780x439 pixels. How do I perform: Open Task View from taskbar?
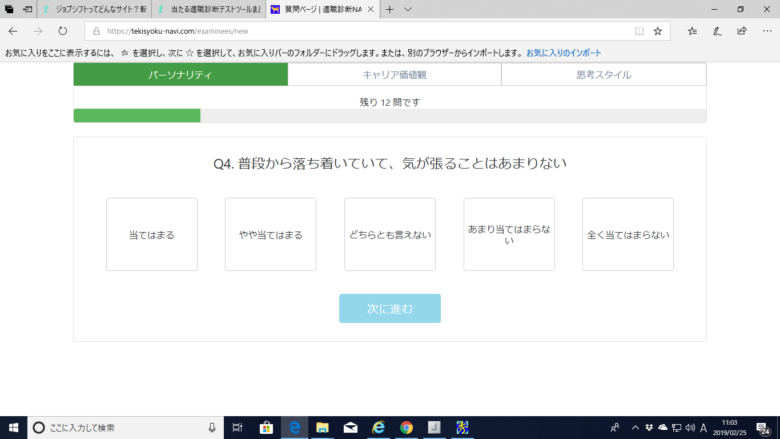(238, 428)
